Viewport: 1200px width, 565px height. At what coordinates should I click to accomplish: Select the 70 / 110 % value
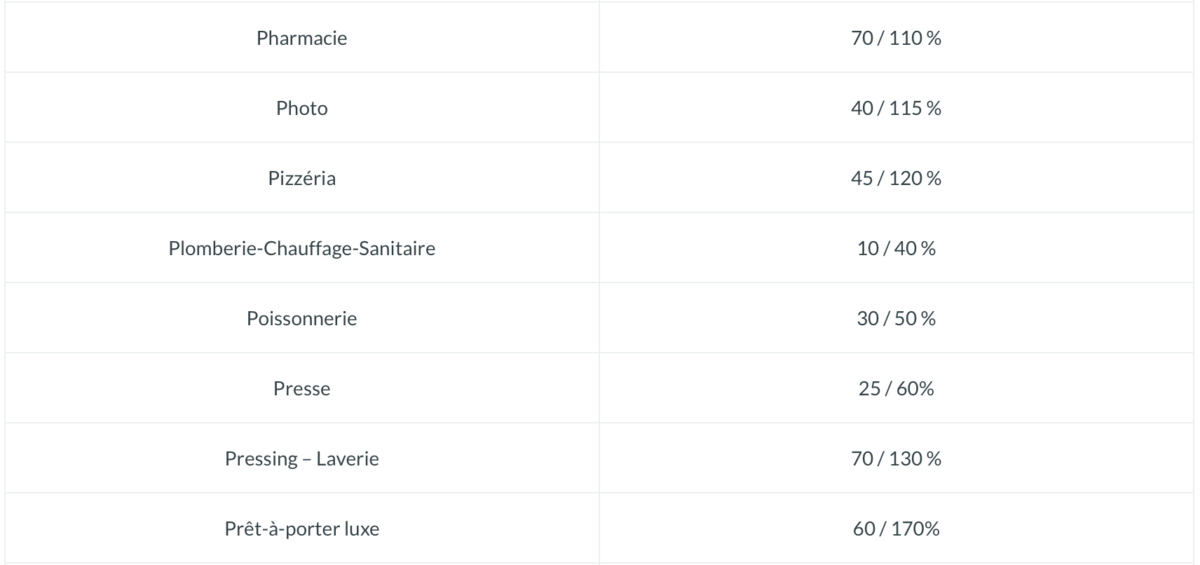[x=896, y=38]
